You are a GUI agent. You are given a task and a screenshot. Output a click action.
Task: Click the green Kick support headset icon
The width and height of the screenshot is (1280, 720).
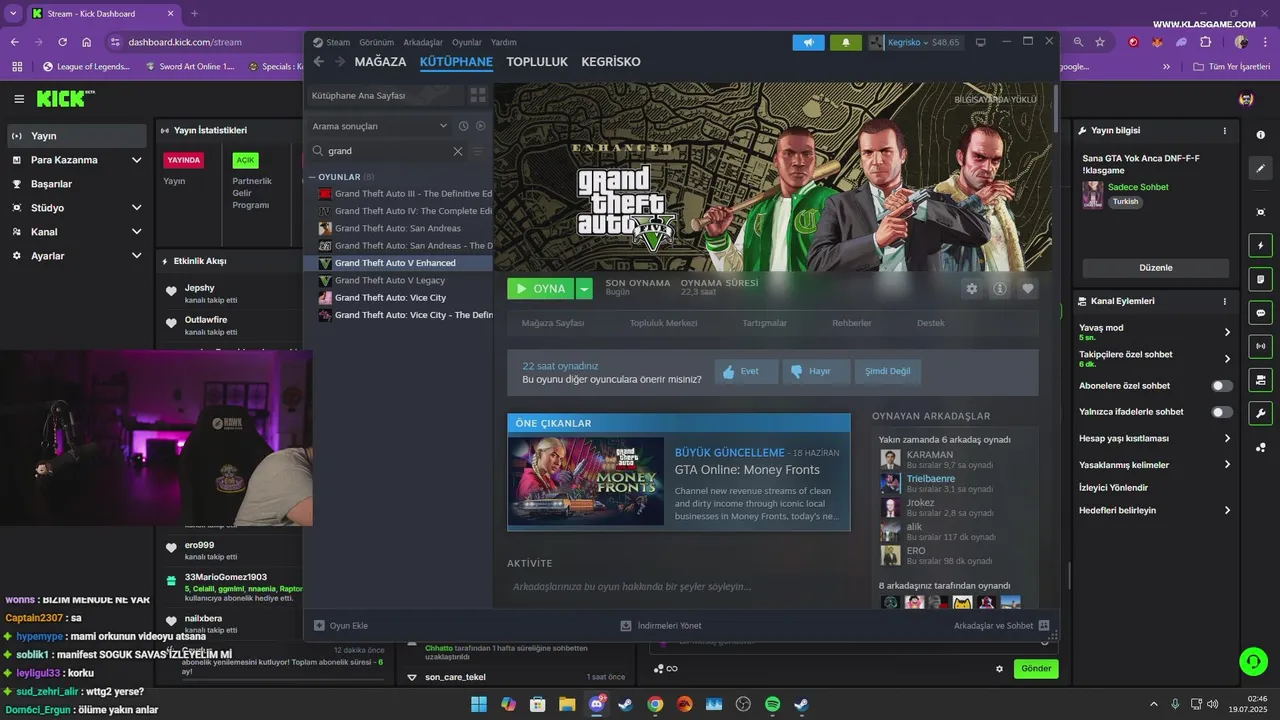[x=1253, y=661]
